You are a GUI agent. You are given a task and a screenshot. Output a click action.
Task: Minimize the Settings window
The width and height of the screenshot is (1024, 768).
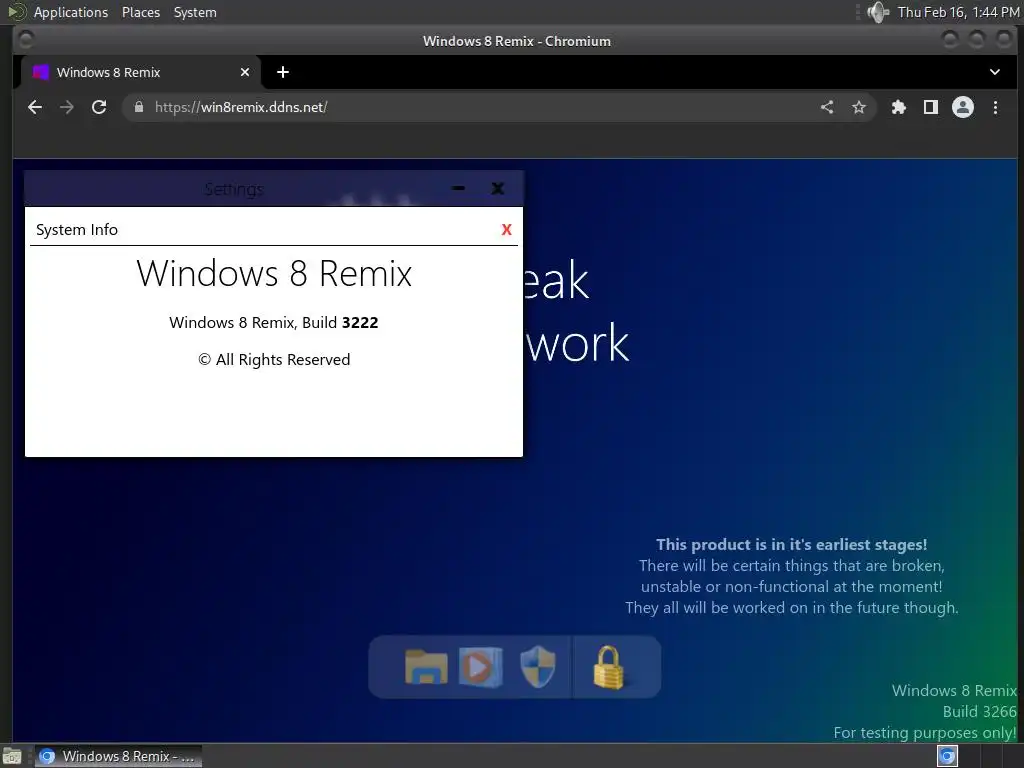(x=458, y=188)
